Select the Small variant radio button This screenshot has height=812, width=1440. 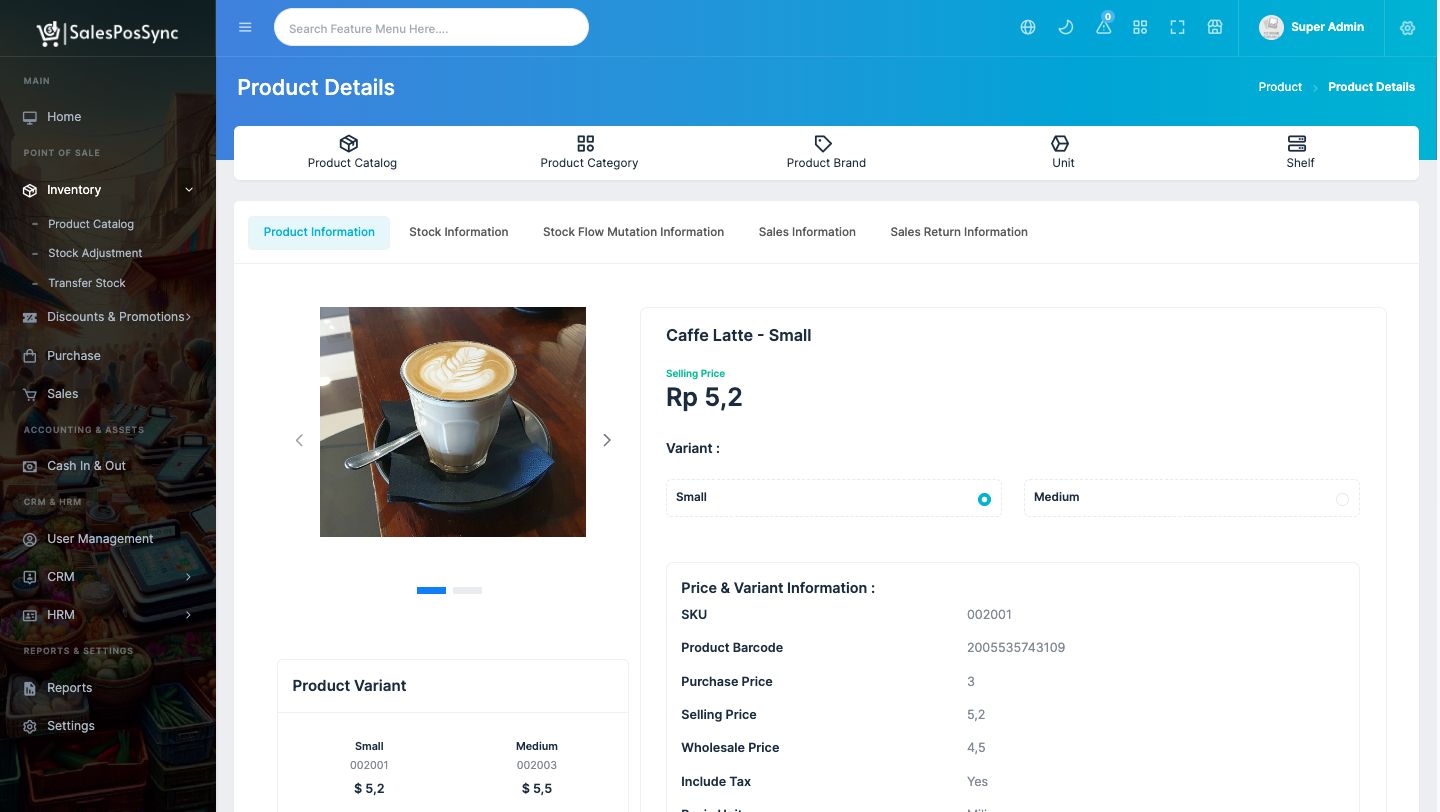point(984,499)
